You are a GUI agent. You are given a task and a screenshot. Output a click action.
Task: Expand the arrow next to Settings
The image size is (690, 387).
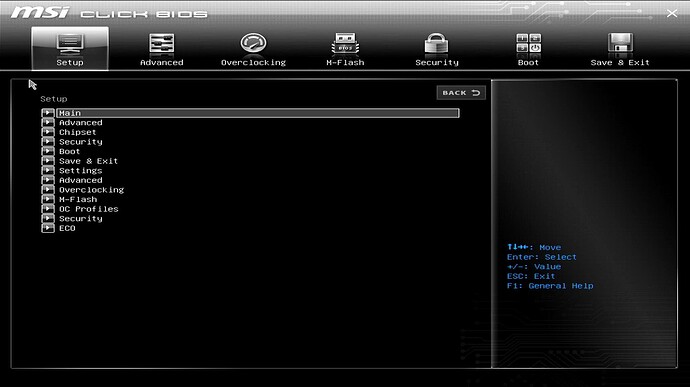tap(48, 171)
